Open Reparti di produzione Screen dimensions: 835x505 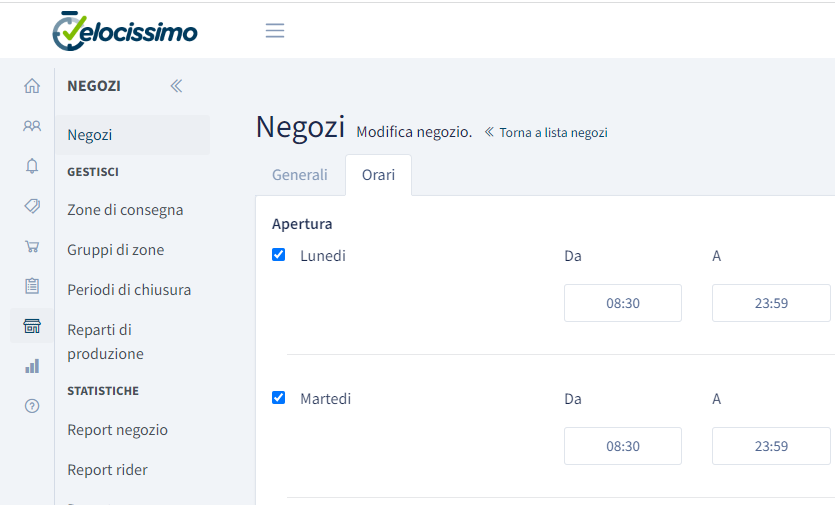[x=105, y=341]
